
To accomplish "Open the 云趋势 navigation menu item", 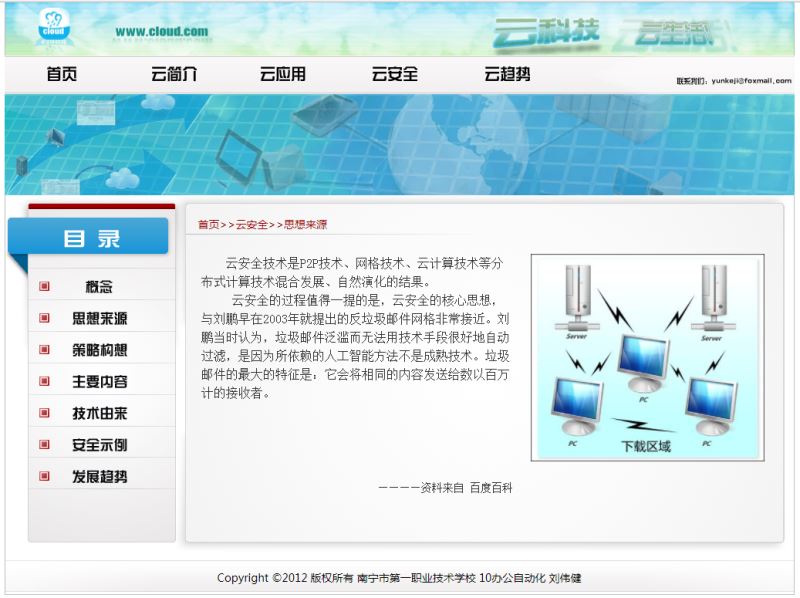I will click(x=507, y=74).
